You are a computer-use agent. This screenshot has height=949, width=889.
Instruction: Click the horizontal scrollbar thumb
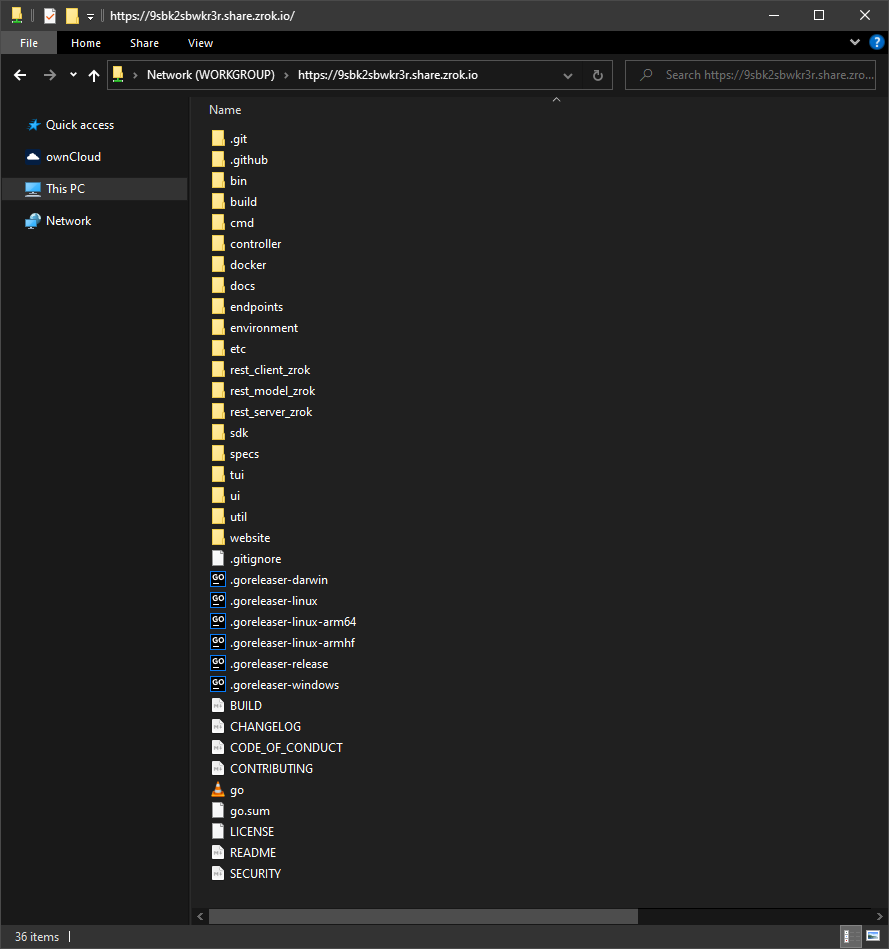[x=423, y=916]
